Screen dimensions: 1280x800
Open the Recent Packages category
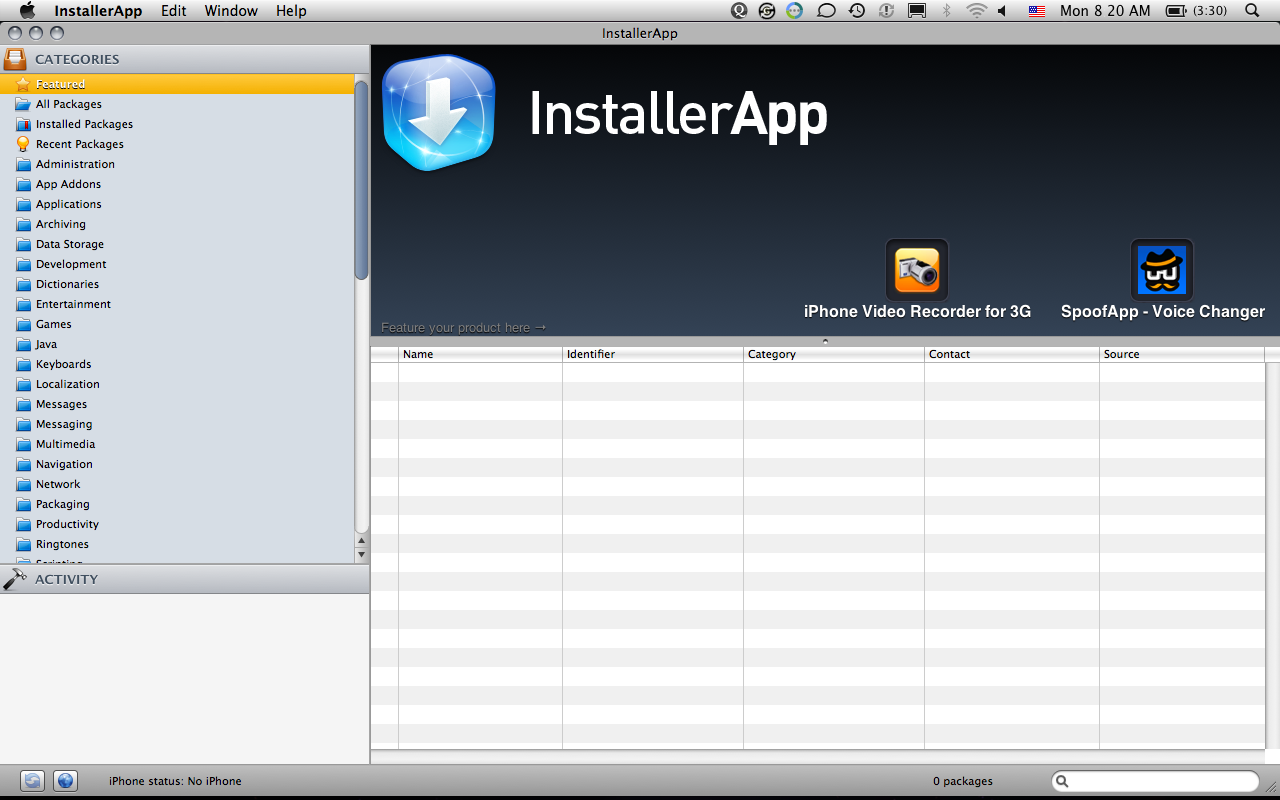(79, 144)
